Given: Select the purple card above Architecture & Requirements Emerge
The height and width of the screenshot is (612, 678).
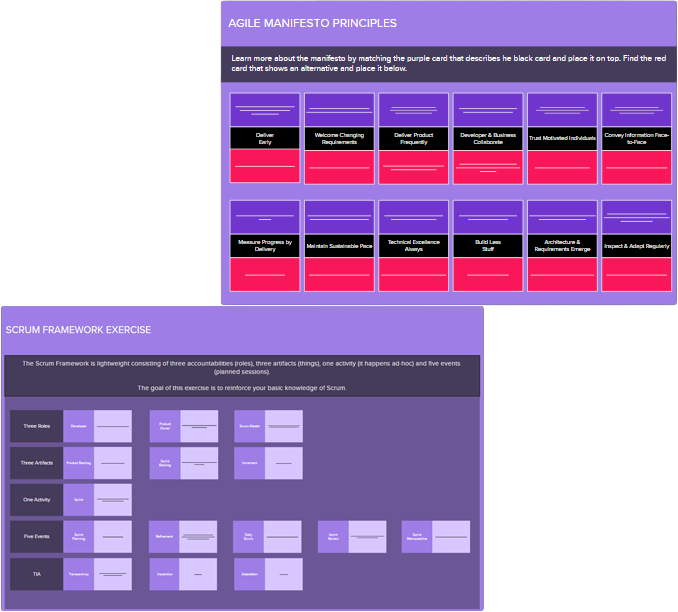Looking at the screenshot, I should [x=562, y=215].
